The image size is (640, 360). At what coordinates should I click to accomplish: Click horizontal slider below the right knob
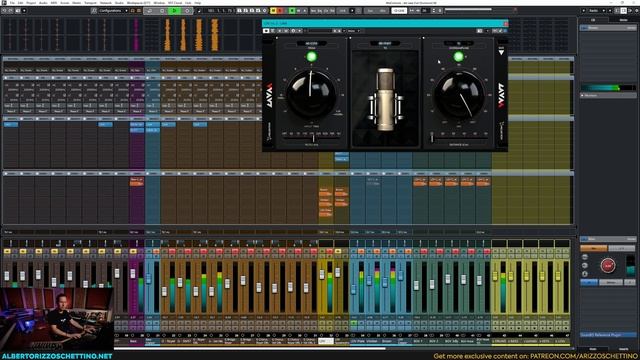(459, 139)
